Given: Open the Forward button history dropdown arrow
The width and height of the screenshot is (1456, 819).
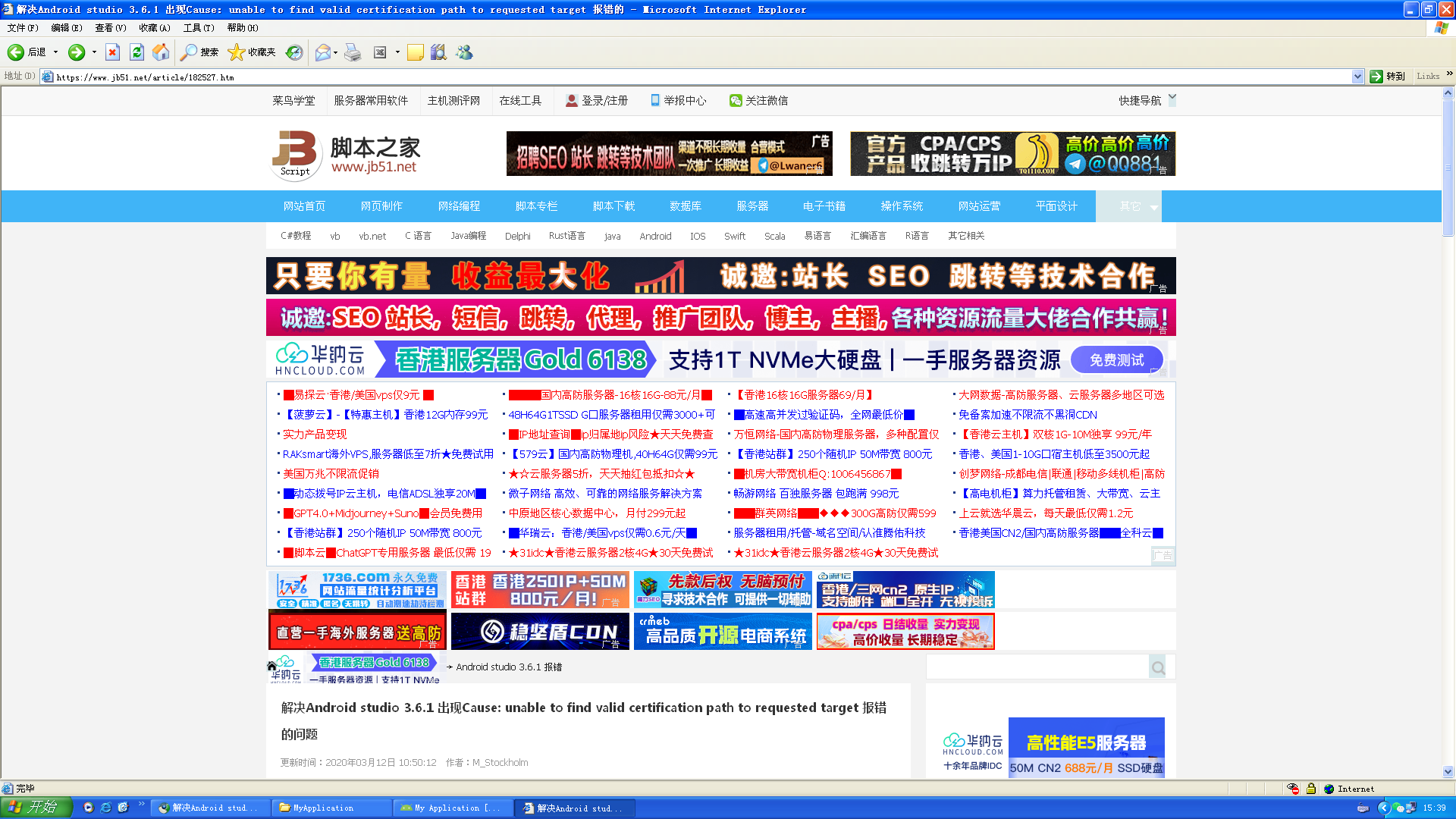Looking at the screenshot, I should pos(94,52).
